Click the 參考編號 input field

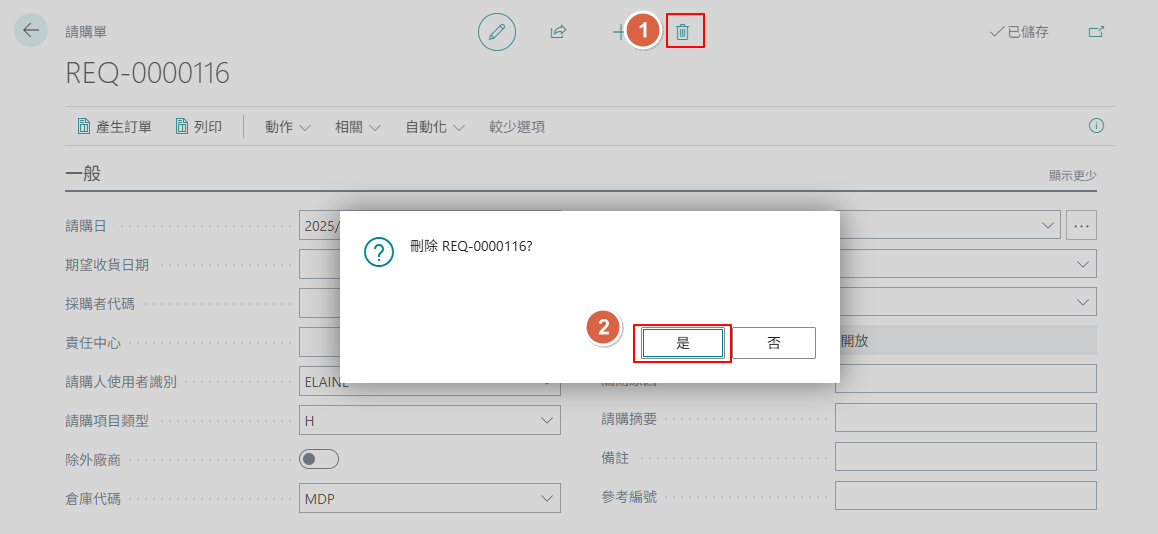tap(965, 496)
